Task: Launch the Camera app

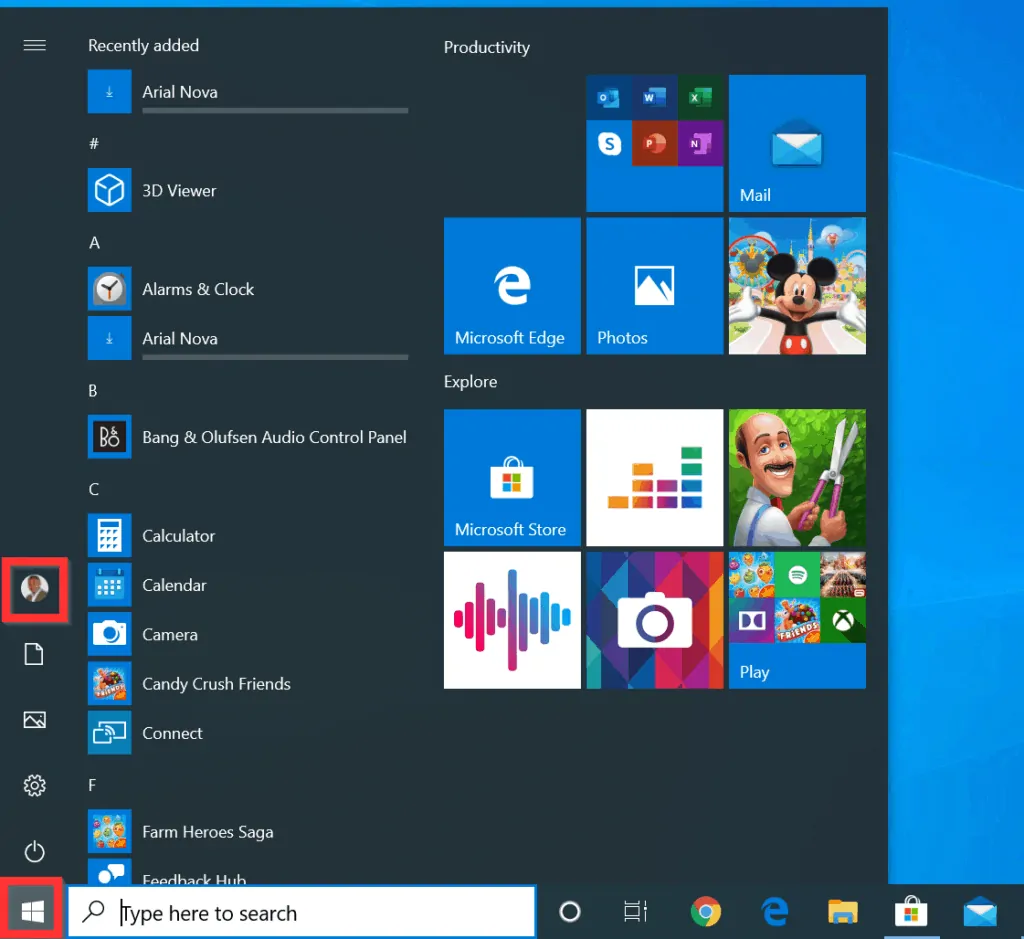Action: pos(170,635)
